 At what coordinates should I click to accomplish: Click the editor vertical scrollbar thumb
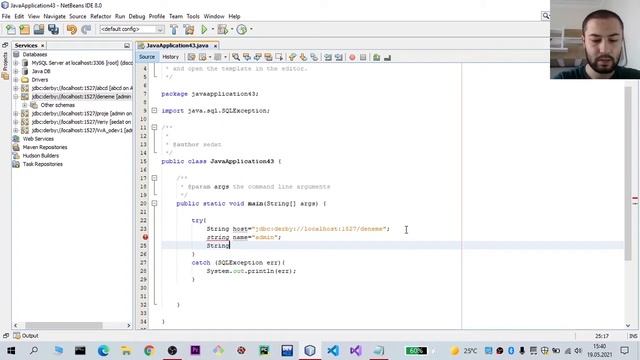coord(628,173)
